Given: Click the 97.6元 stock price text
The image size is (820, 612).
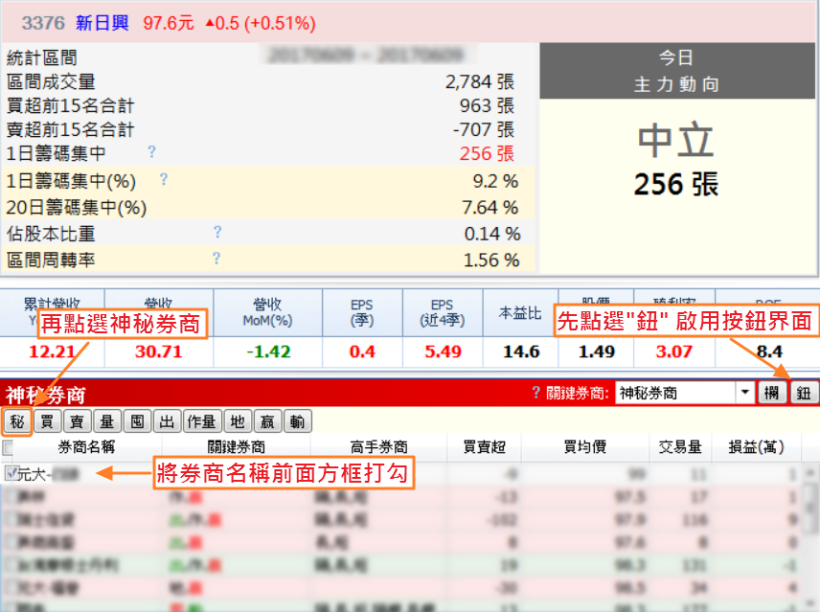Looking at the screenshot, I should point(168,23).
